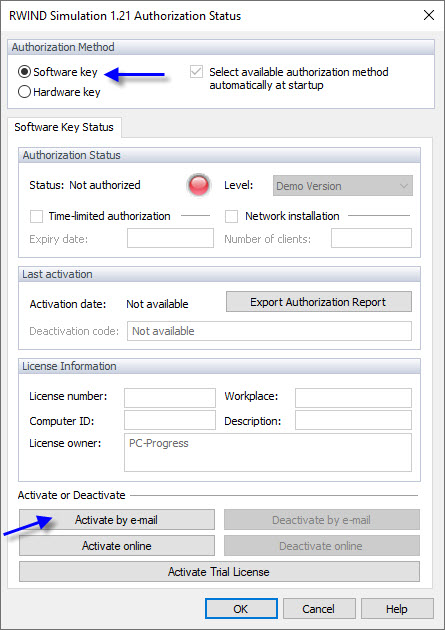Viewport: 445px width, 630px height.
Task: Click the Cancel button
Action: click(319, 609)
